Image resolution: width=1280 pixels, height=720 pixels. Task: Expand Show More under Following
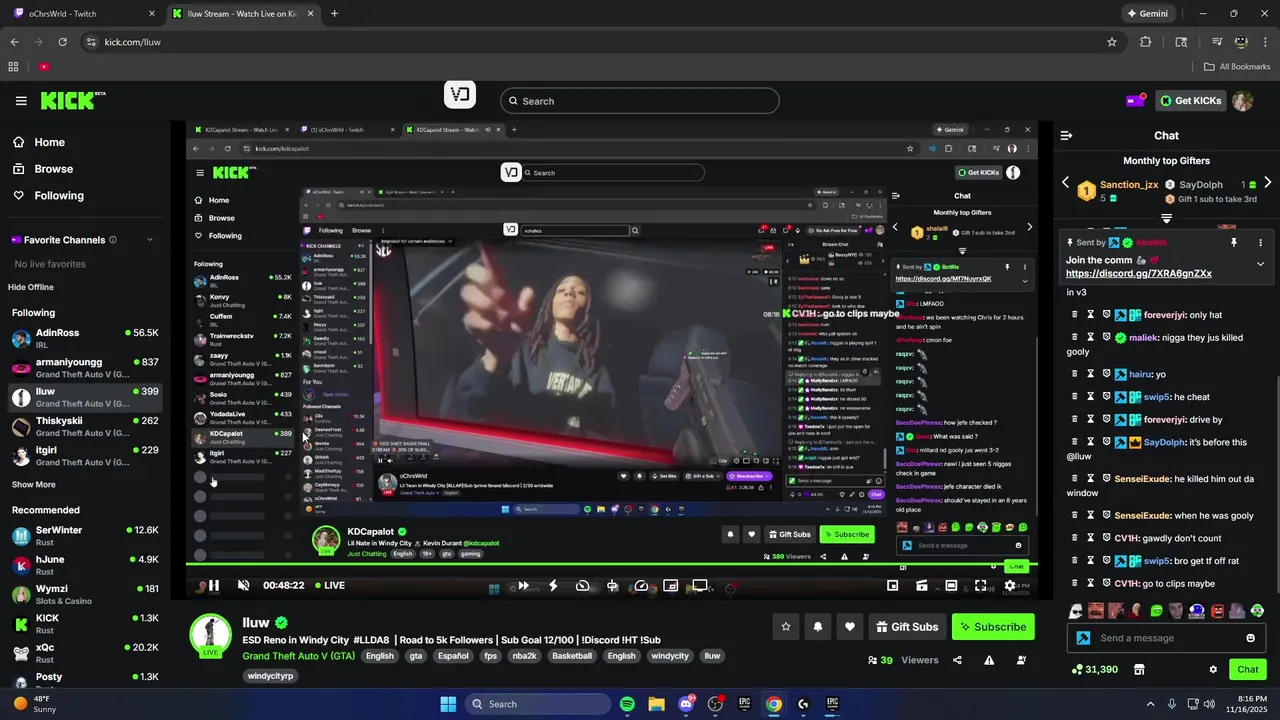[34, 484]
